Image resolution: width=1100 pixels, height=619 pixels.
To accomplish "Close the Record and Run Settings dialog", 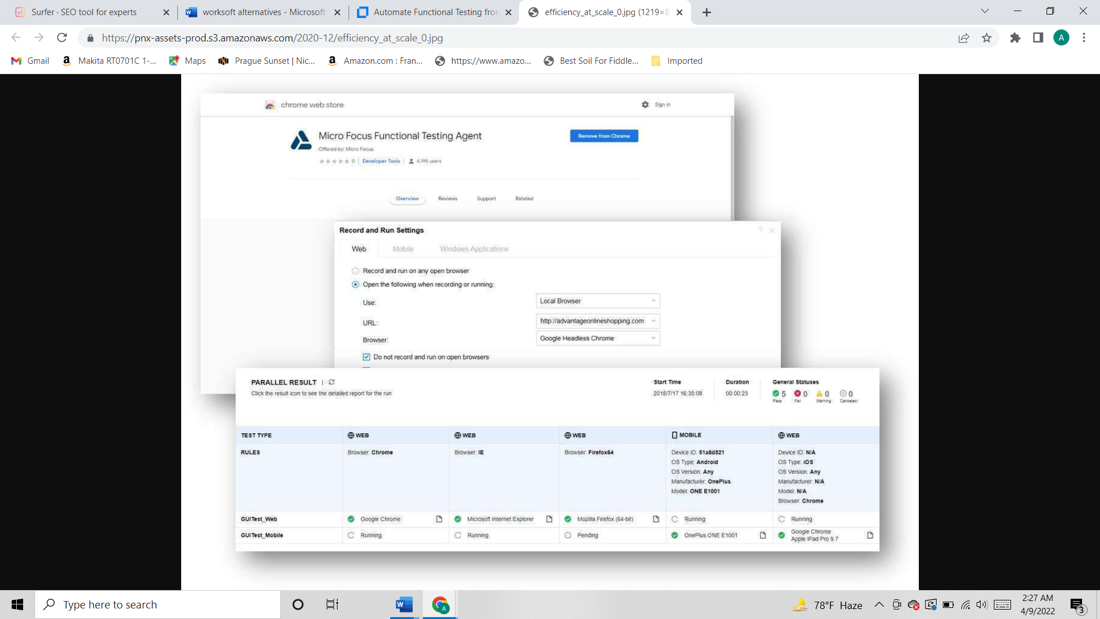I will click(772, 230).
